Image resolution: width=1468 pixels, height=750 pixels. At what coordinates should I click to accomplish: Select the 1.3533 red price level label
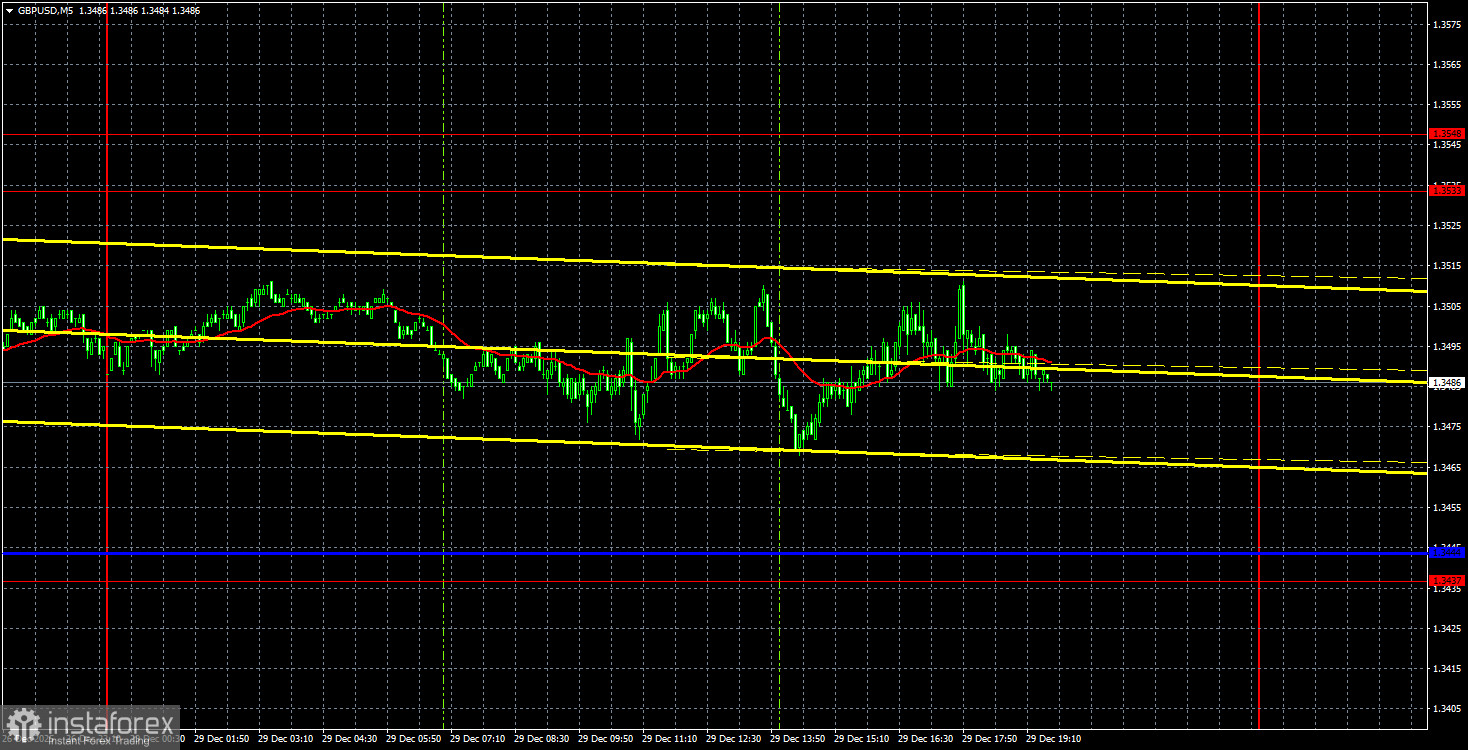pyautogui.click(x=1446, y=189)
